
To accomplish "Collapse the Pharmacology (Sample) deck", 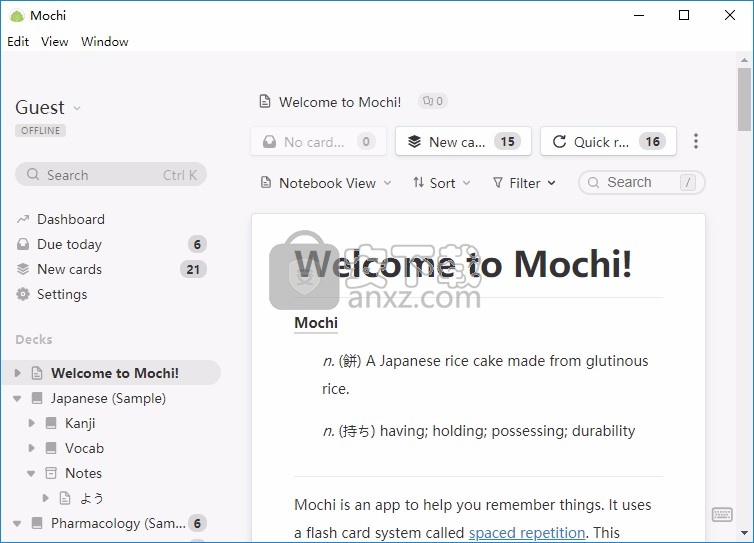I will coord(17,523).
